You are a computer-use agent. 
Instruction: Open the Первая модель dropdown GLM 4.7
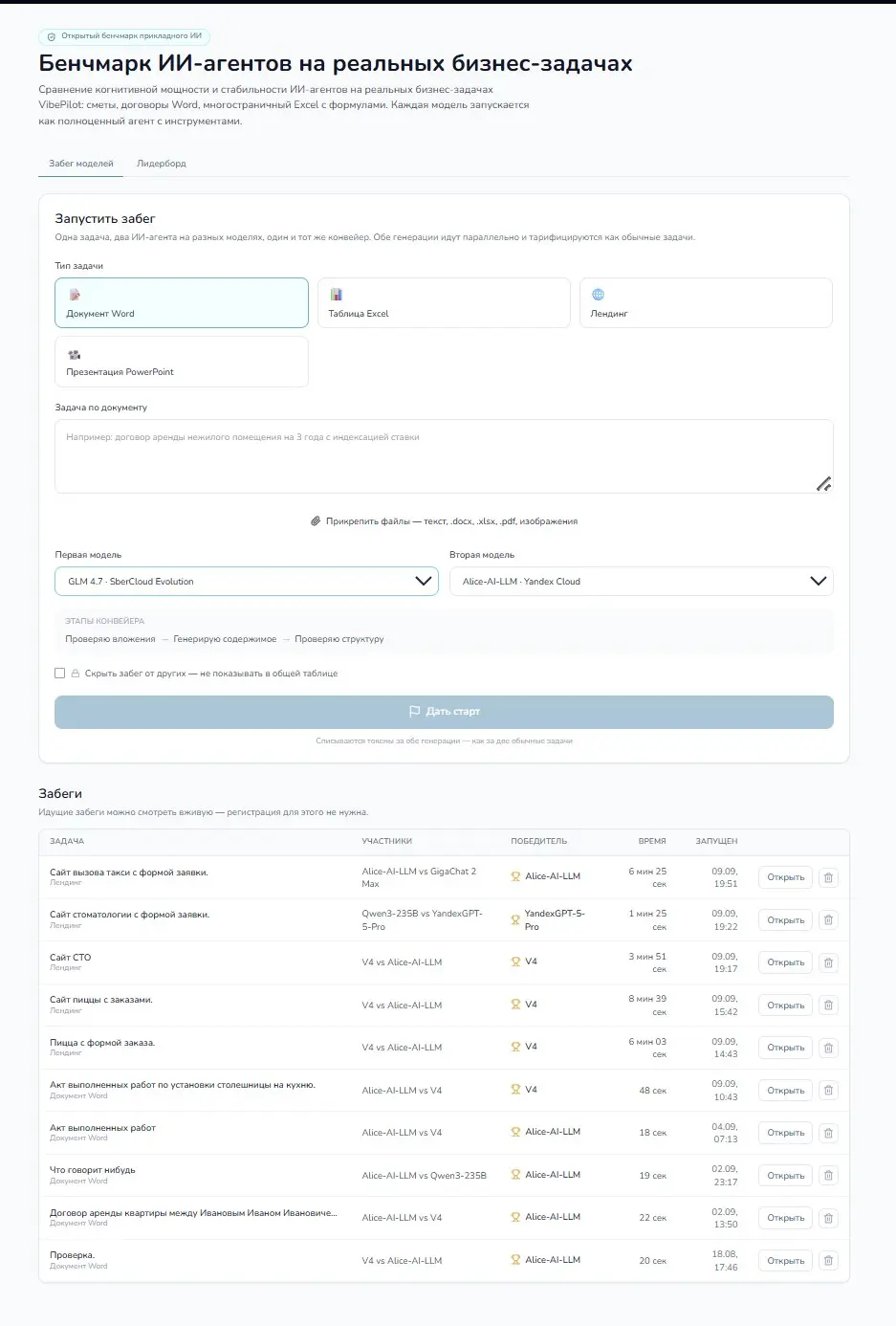247,582
